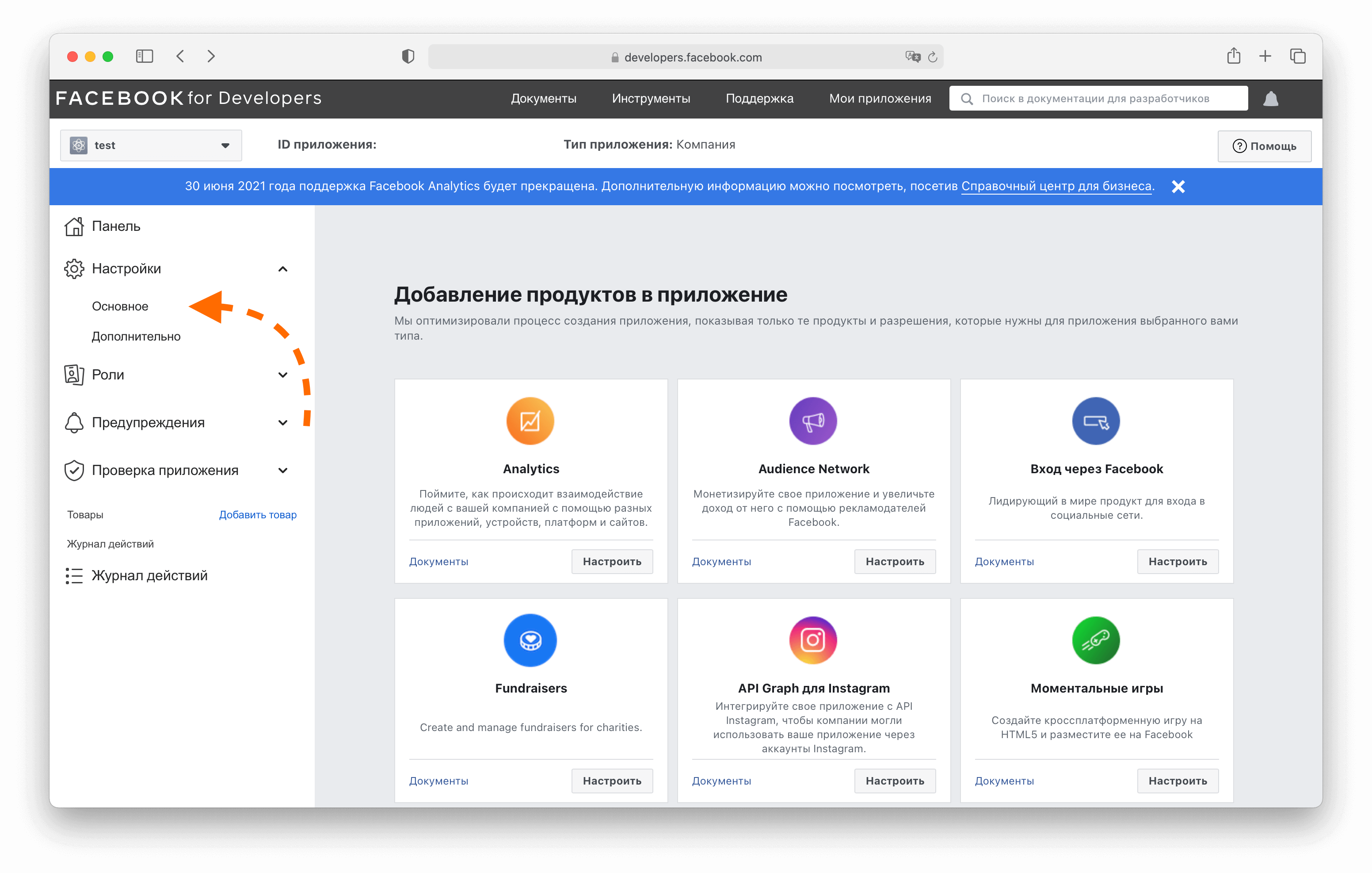The image size is (1372, 873).
Task: Open the test app selector dropdown
Action: point(151,145)
